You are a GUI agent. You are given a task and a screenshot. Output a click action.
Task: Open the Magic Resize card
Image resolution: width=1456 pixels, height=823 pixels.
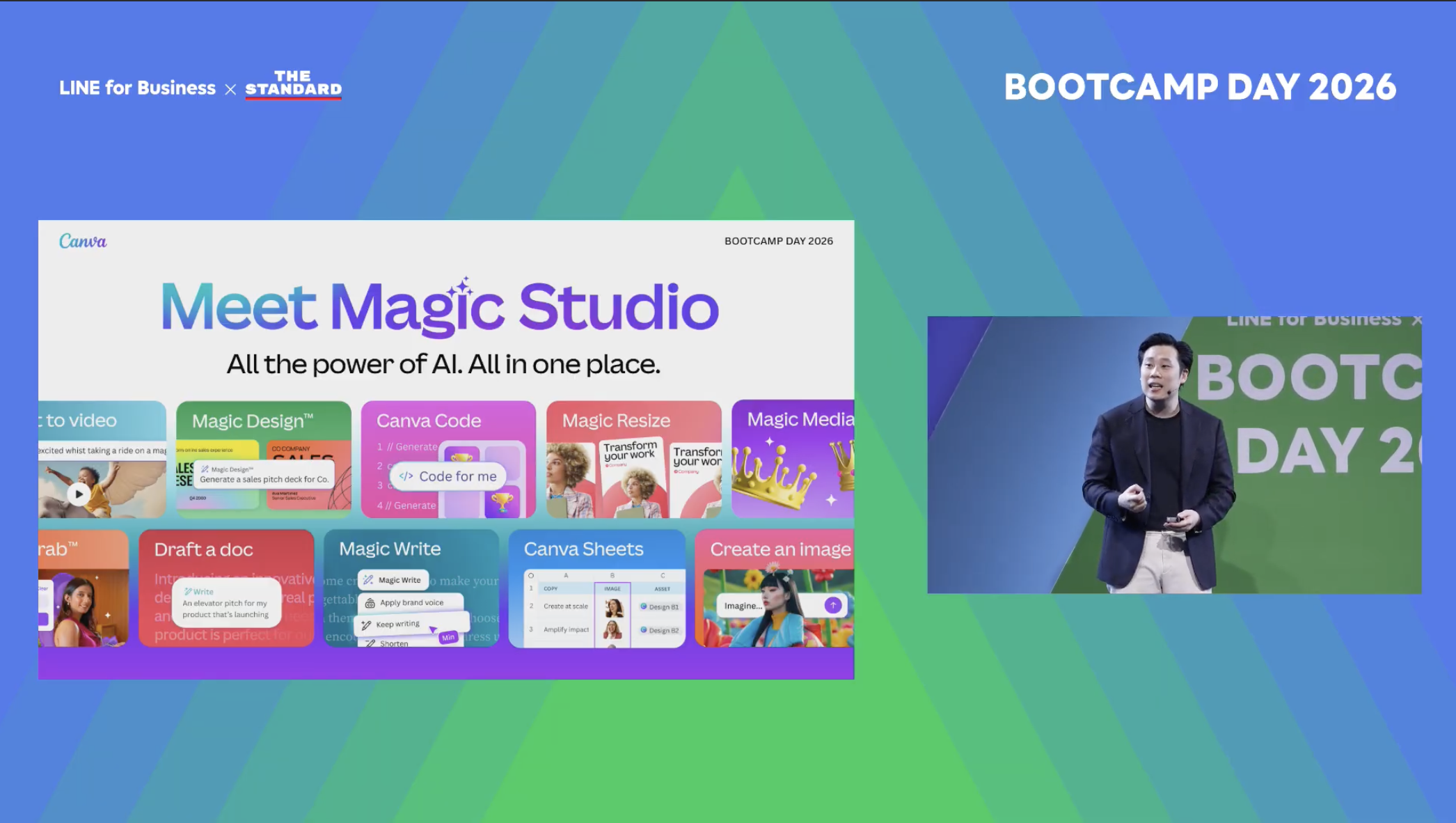click(x=633, y=459)
